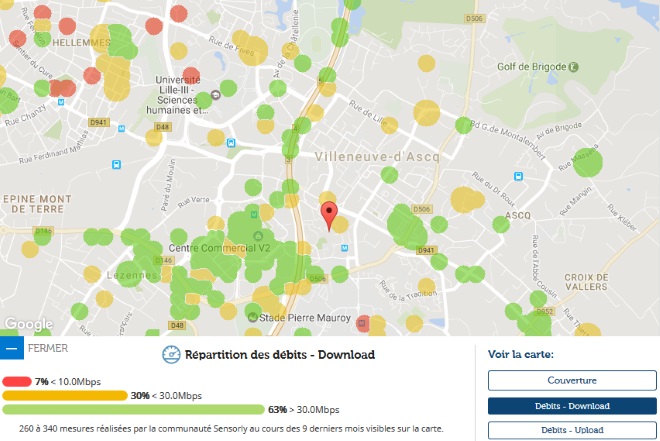Collapse the panel with the FERMER minus button
660x441 pixels.
(x=11, y=349)
